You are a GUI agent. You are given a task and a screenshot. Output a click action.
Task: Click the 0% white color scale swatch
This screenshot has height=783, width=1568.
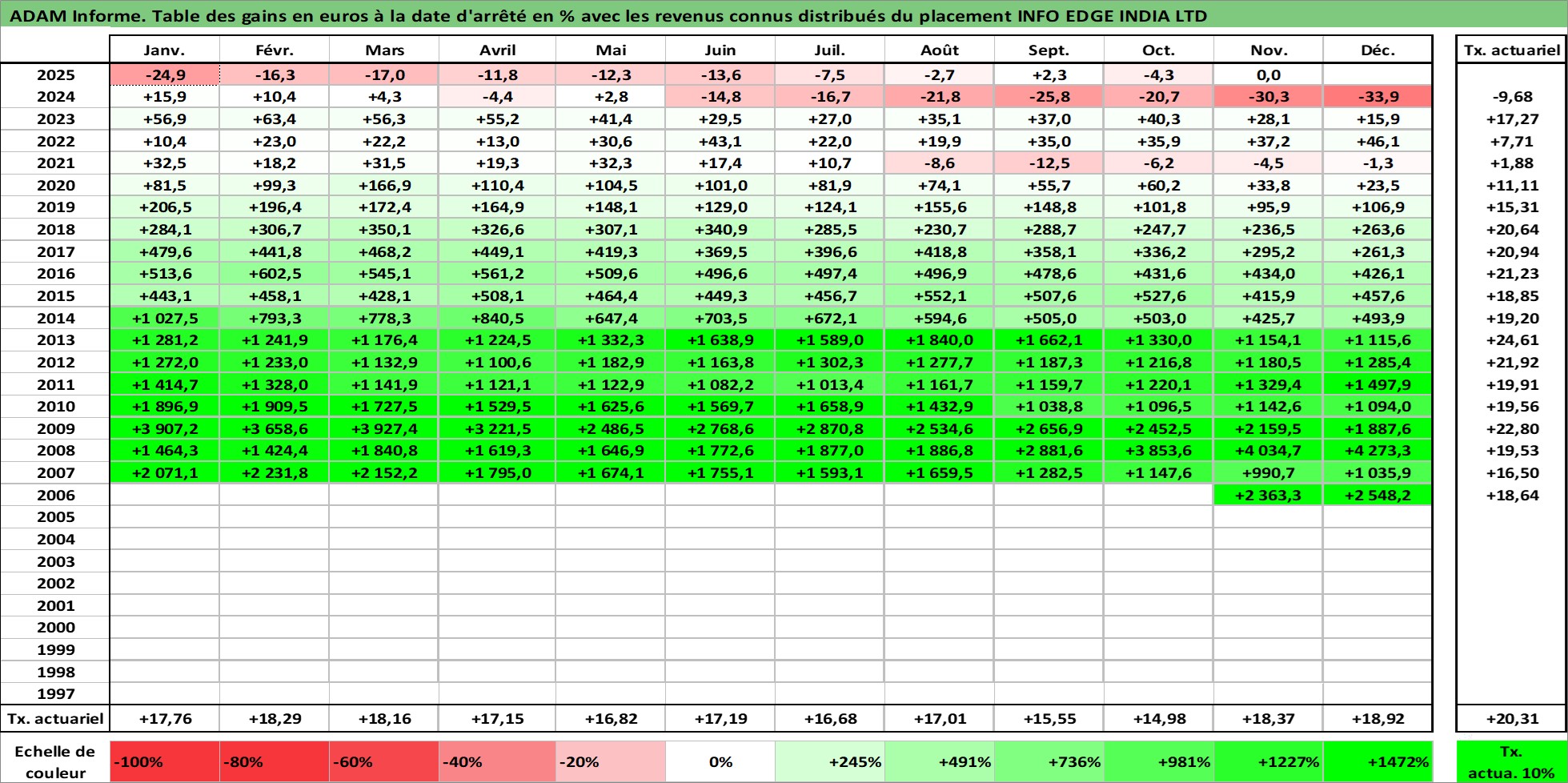[x=720, y=761]
